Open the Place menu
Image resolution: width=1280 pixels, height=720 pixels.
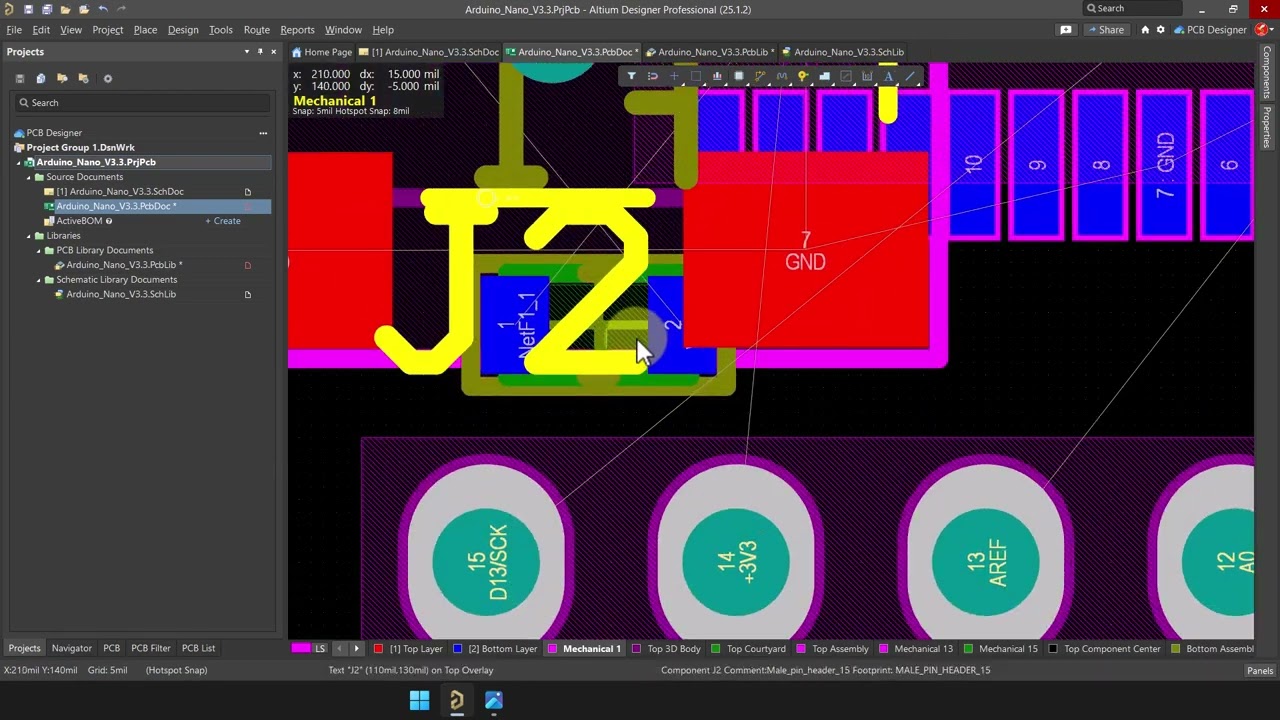(x=145, y=30)
